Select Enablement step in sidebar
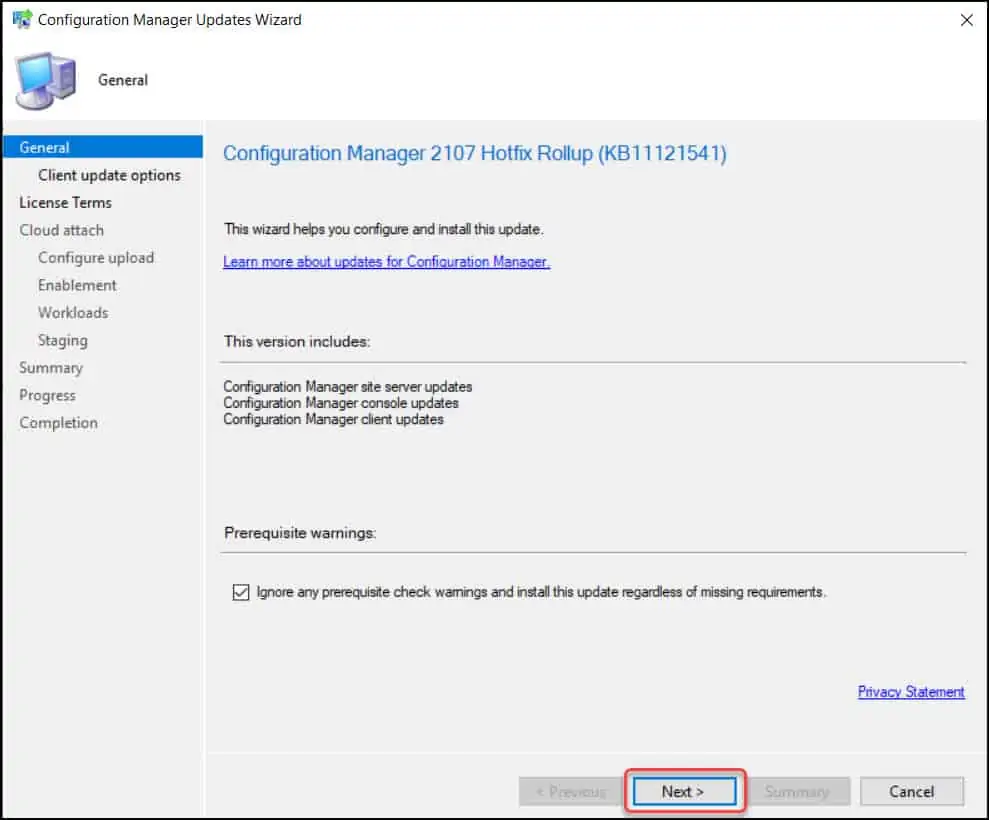The width and height of the screenshot is (989, 820). [x=77, y=285]
